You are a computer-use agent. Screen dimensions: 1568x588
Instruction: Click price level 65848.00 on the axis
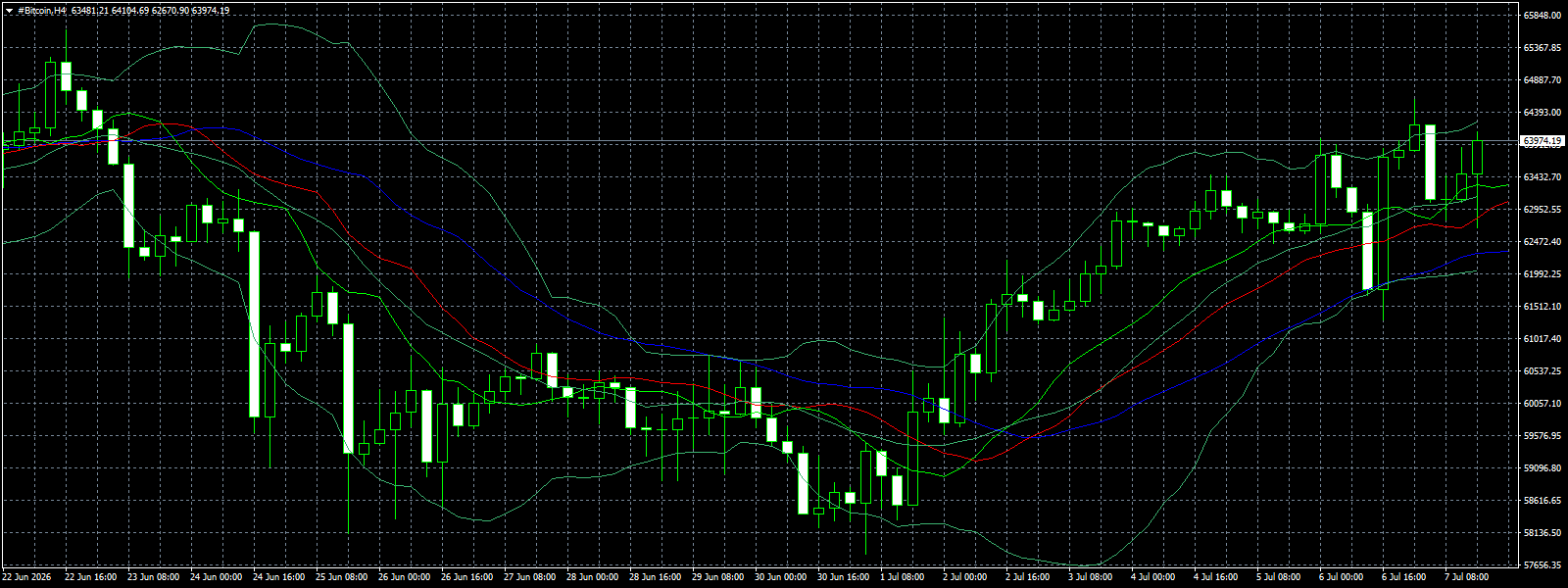(1543, 16)
